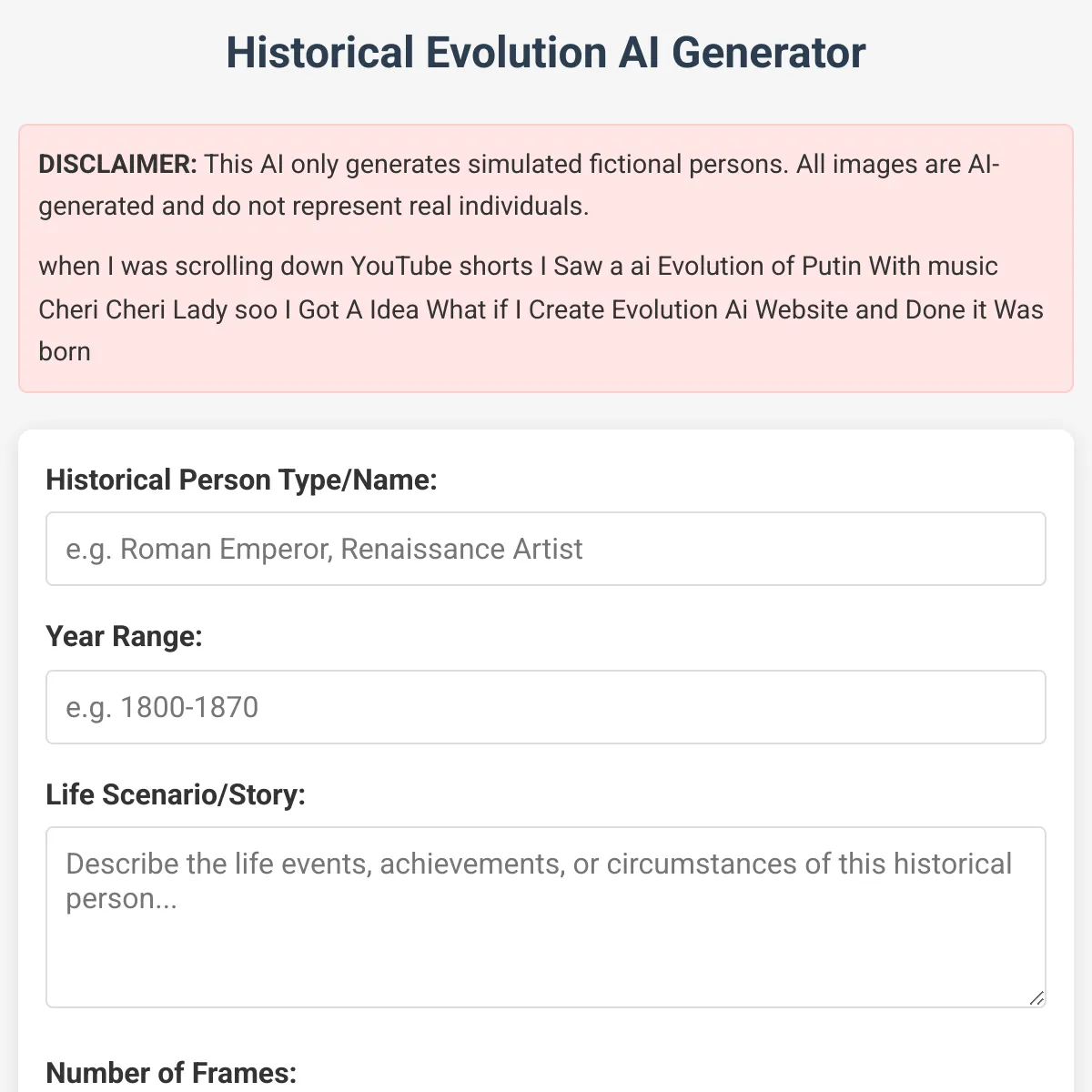Click inside the Life Scenario/Story textarea
1092x1092 pixels.
(x=546, y=917)
